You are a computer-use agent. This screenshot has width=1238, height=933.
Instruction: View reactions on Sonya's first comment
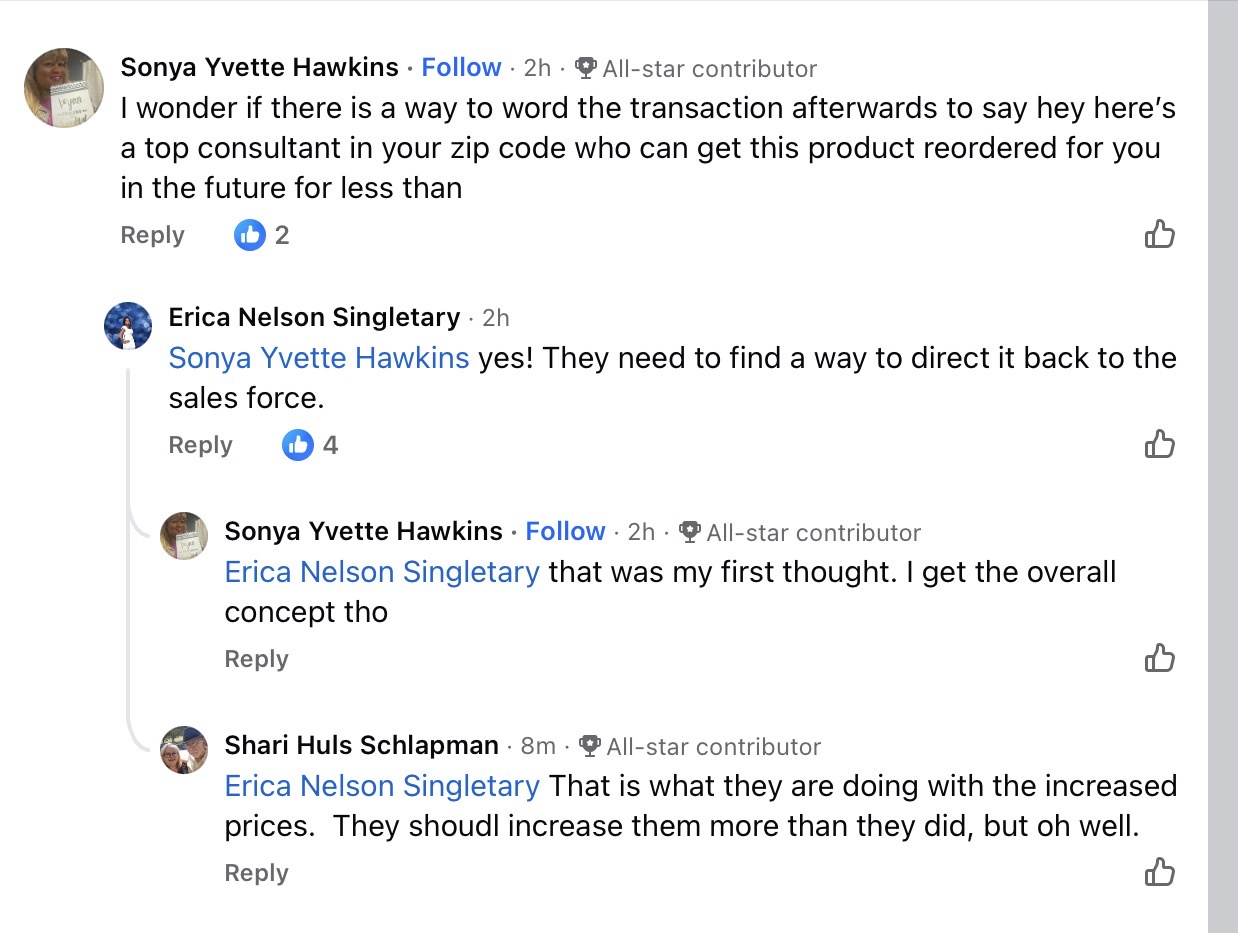pos(262,235)
